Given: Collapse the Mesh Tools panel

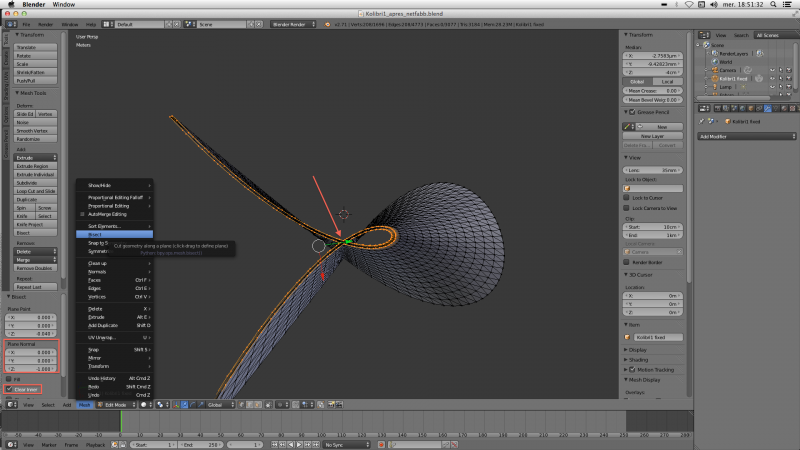Looking at the screenshot, I should click(x=31, y=93).
